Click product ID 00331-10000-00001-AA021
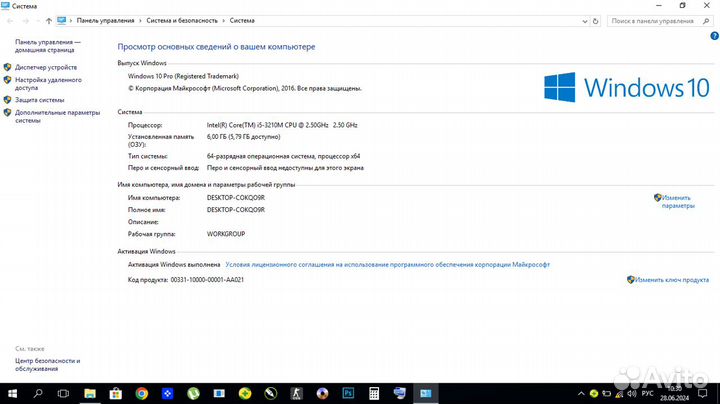The height and width of the screenshot is (404, 720). [x=207, y=280]
